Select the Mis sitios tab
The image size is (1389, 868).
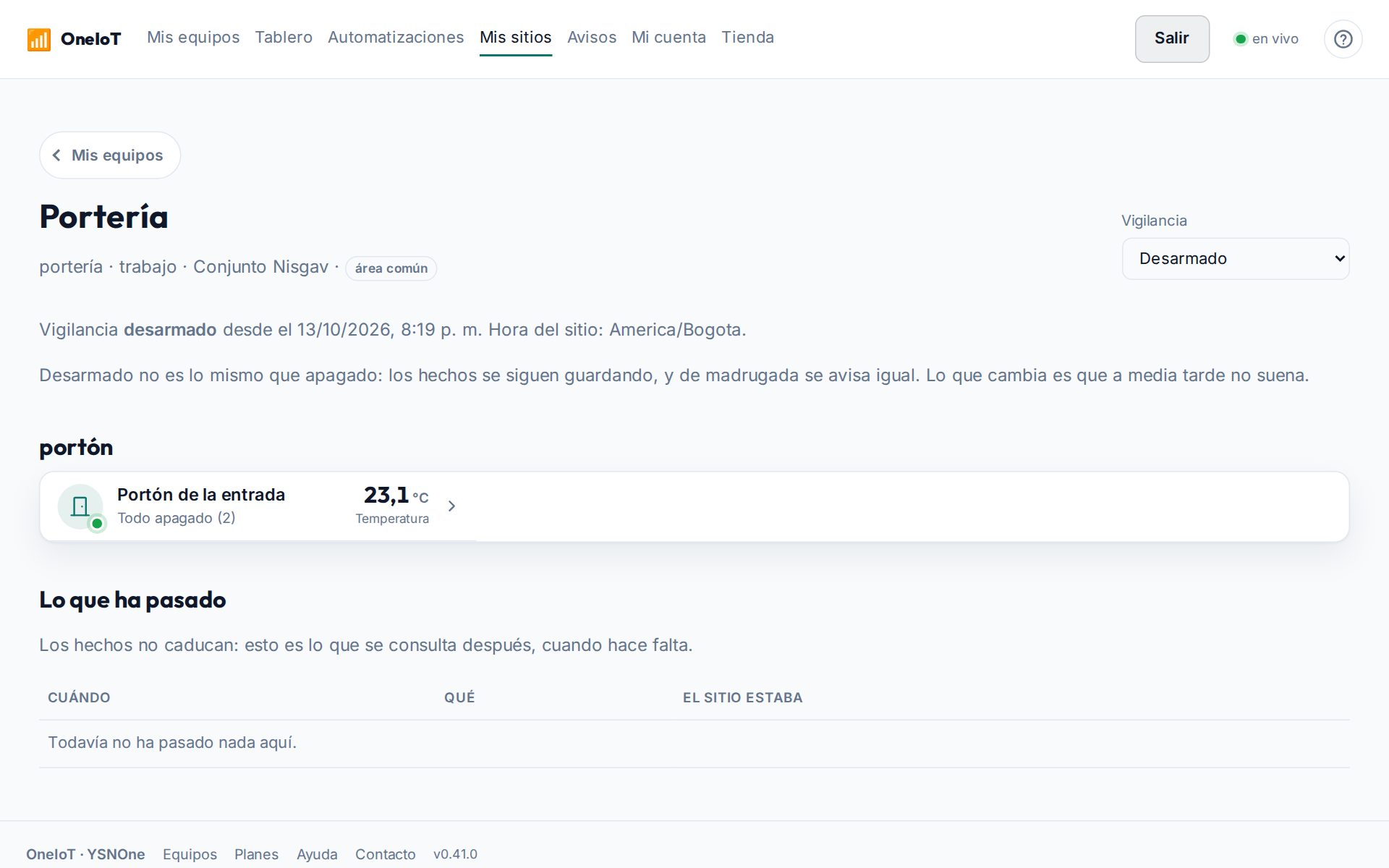click(x=516, y=38)
